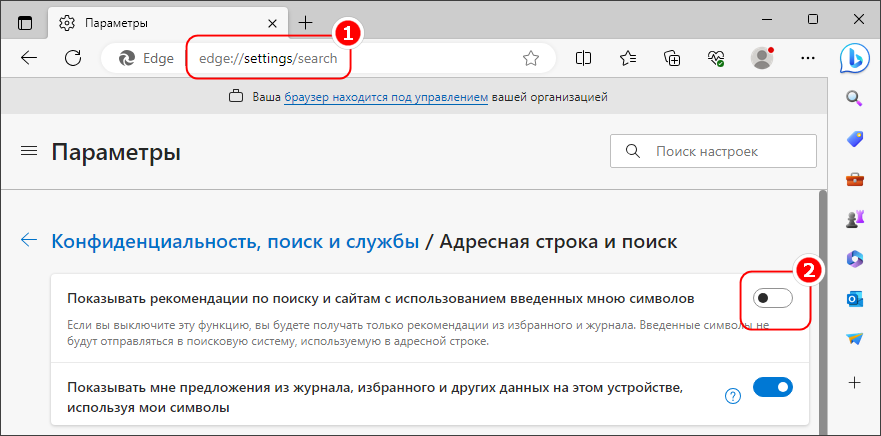Open the браузер находится под управлением link

pos(386,97)
